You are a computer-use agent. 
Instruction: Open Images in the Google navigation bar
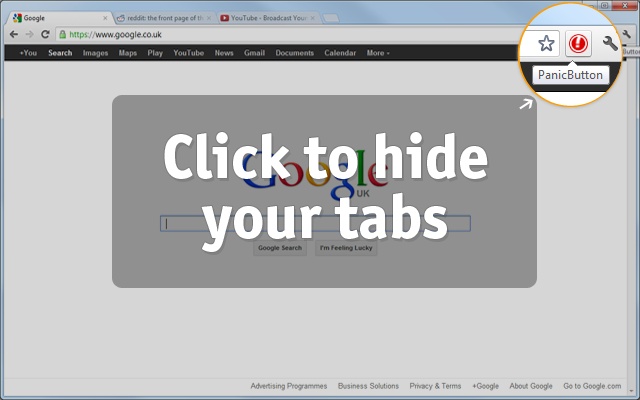click(95, 53)
